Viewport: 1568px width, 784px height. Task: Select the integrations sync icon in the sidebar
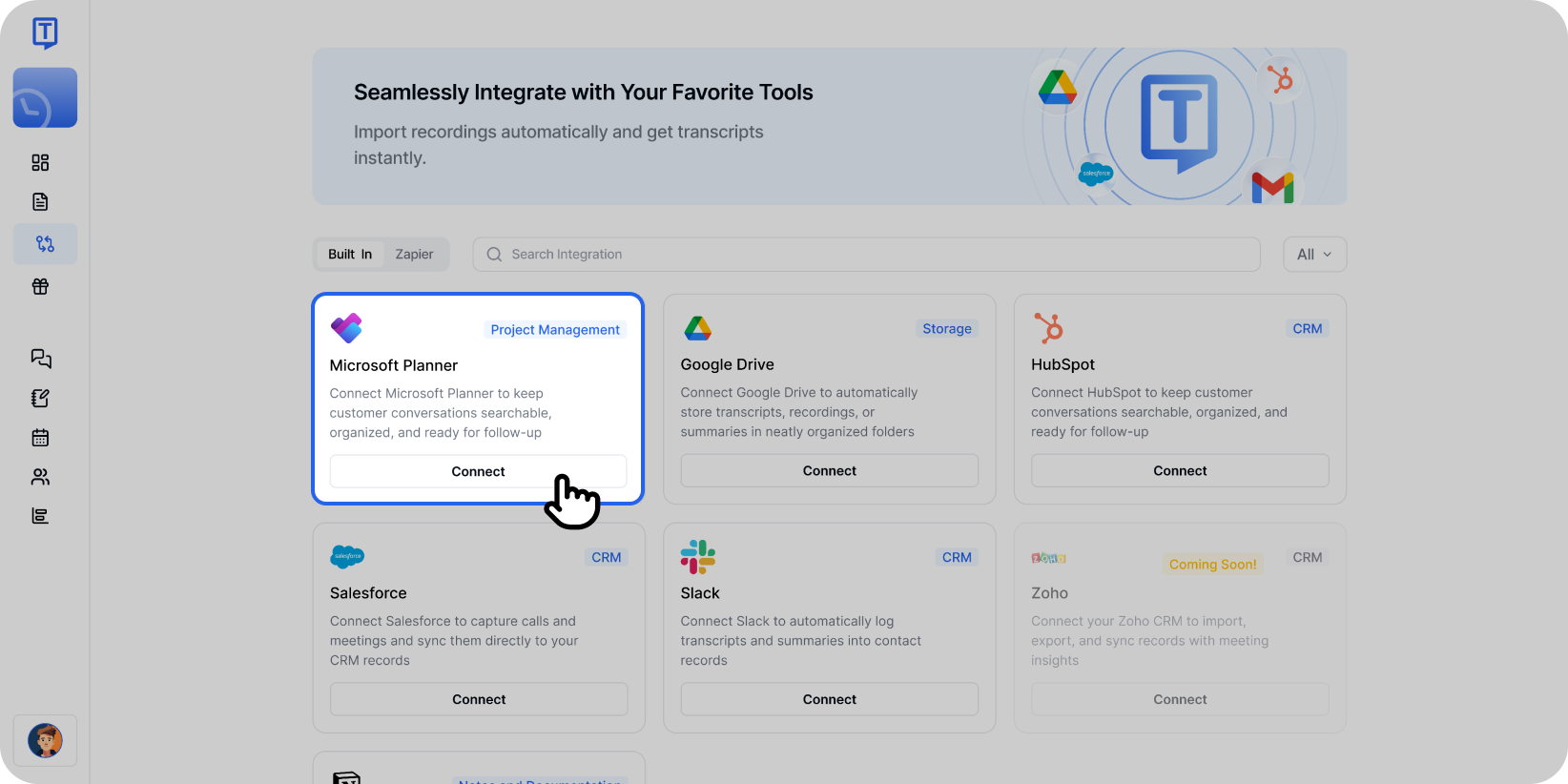click(45, 244)
